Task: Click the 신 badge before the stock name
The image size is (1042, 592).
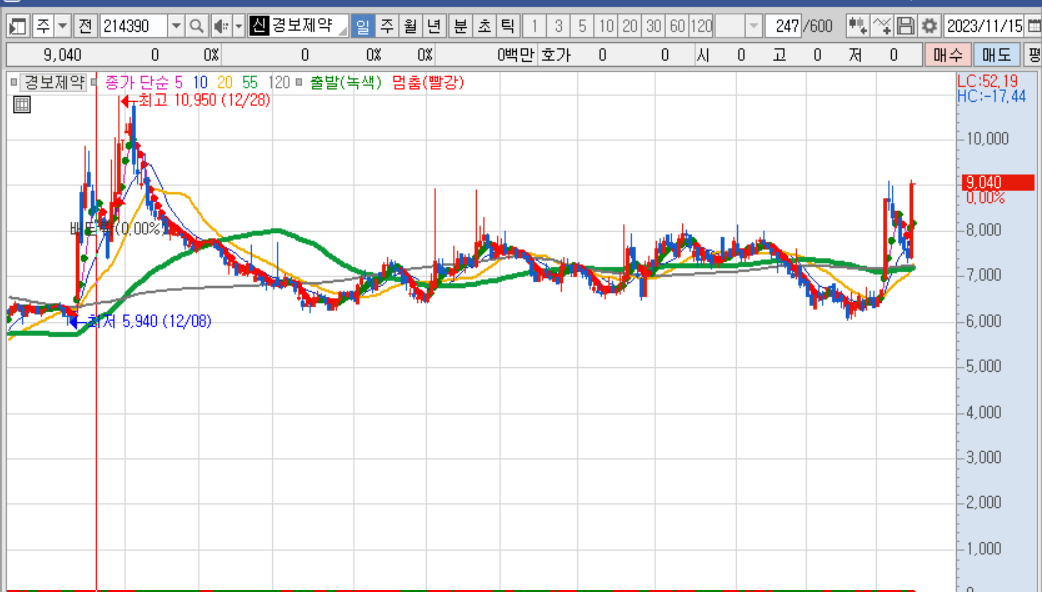Action: click(259, 26)
